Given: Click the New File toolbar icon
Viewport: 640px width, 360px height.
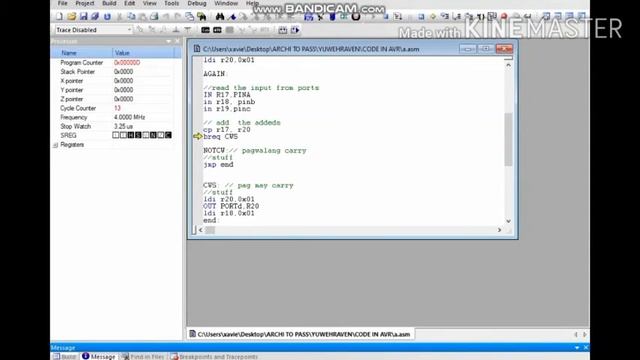Looking at the screenshot, I should [59, 16].
